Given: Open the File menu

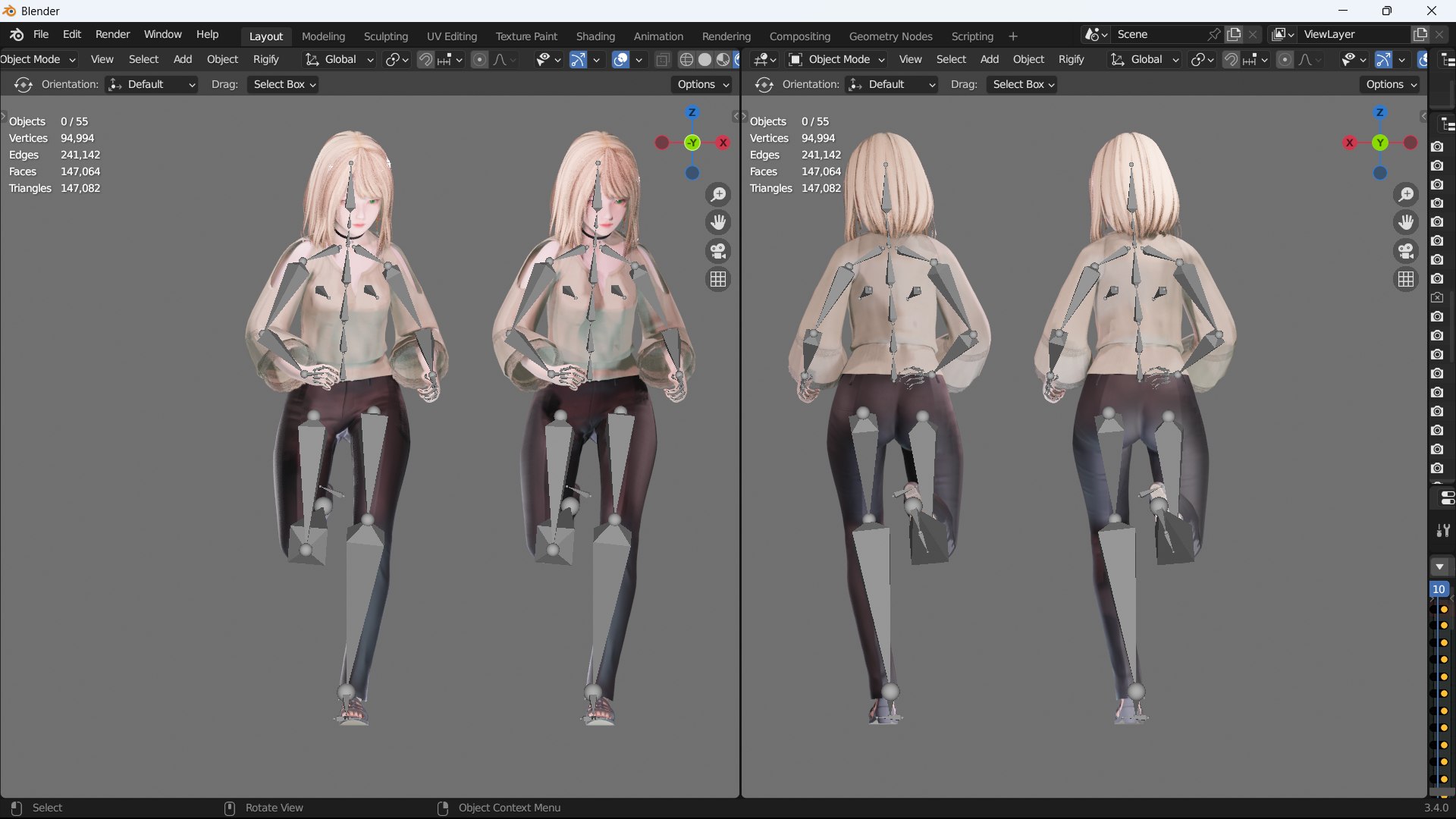Looking at the screenshot, I should click(41, 35).
